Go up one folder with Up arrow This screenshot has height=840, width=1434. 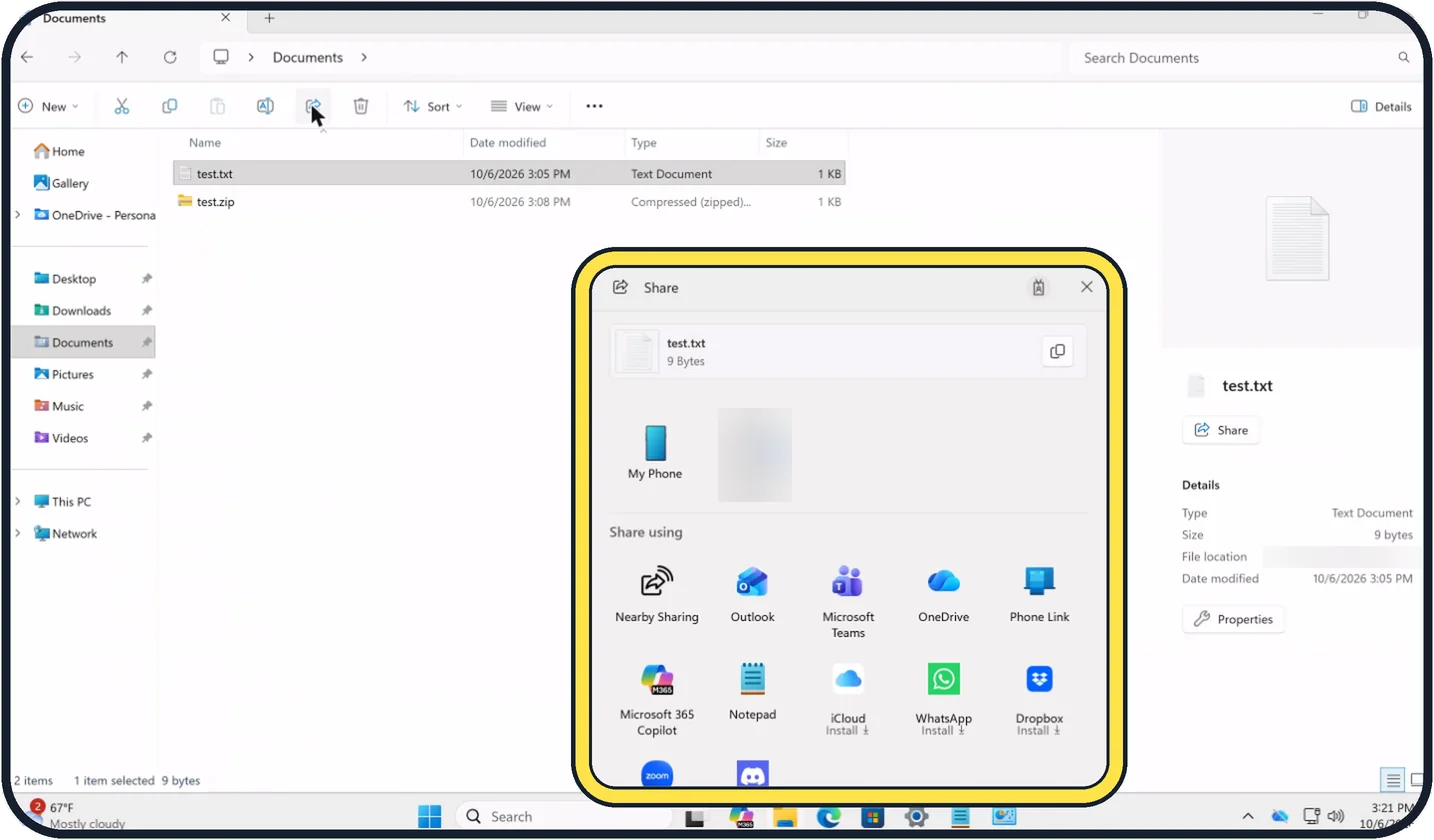coord(122,57)
